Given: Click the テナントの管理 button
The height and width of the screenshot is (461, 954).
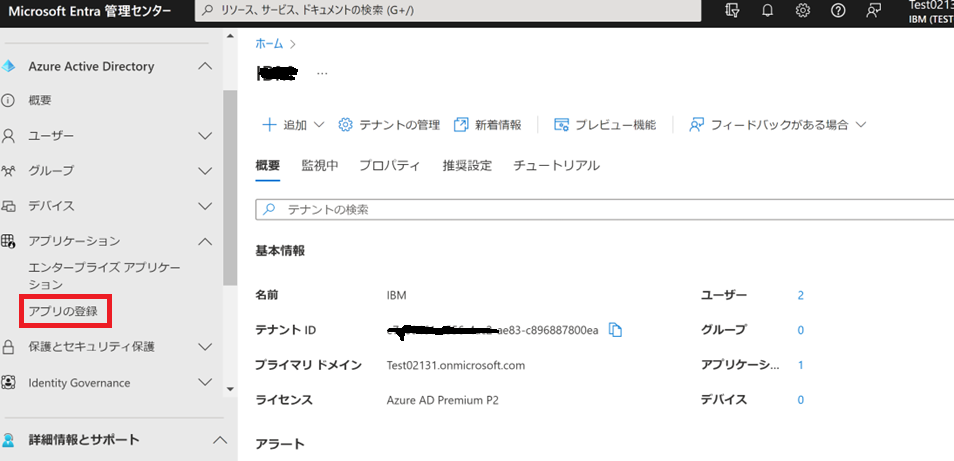Looking at the screenshot, I should [x=389, y=125].
